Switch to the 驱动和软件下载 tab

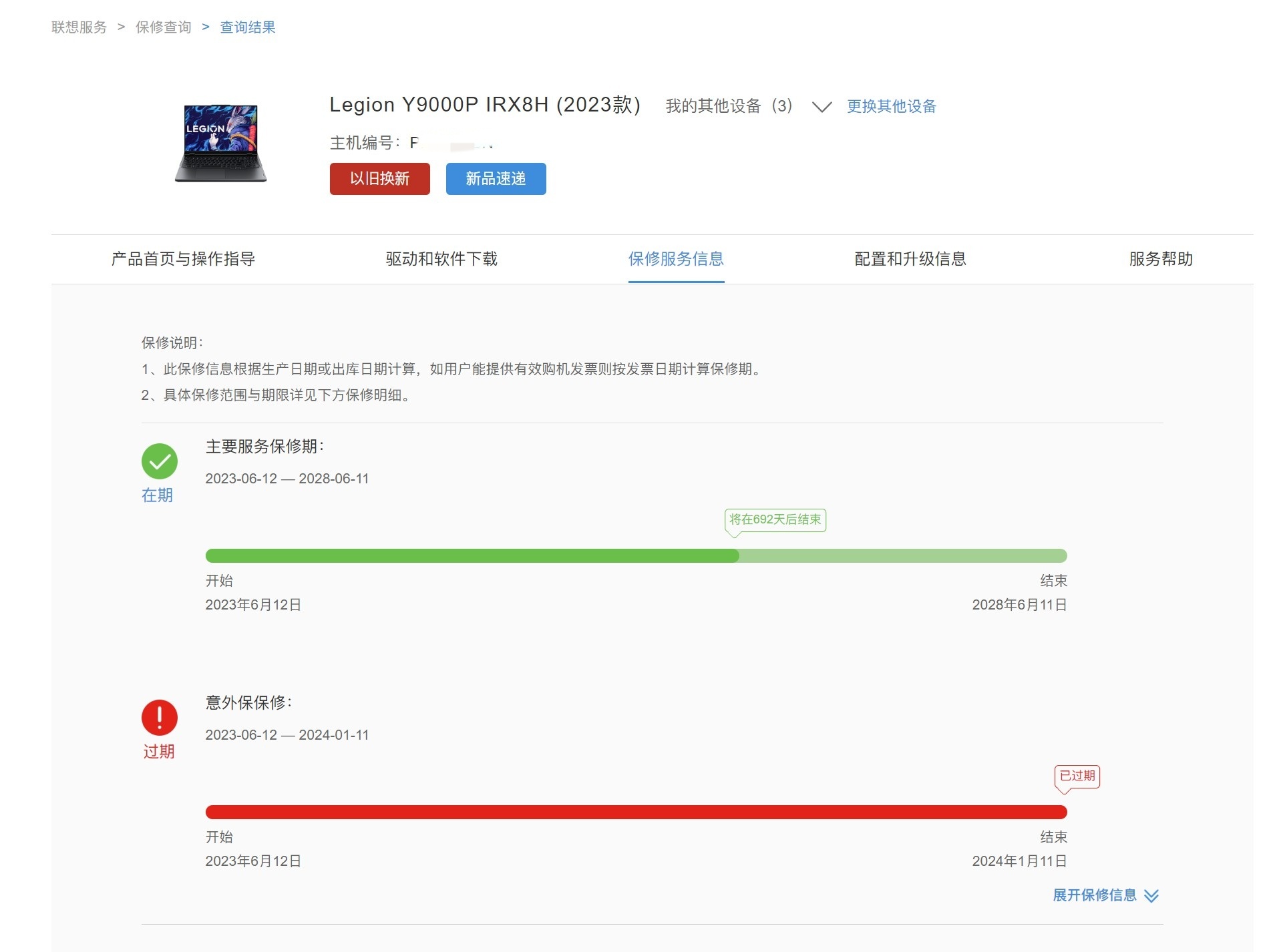441,259
